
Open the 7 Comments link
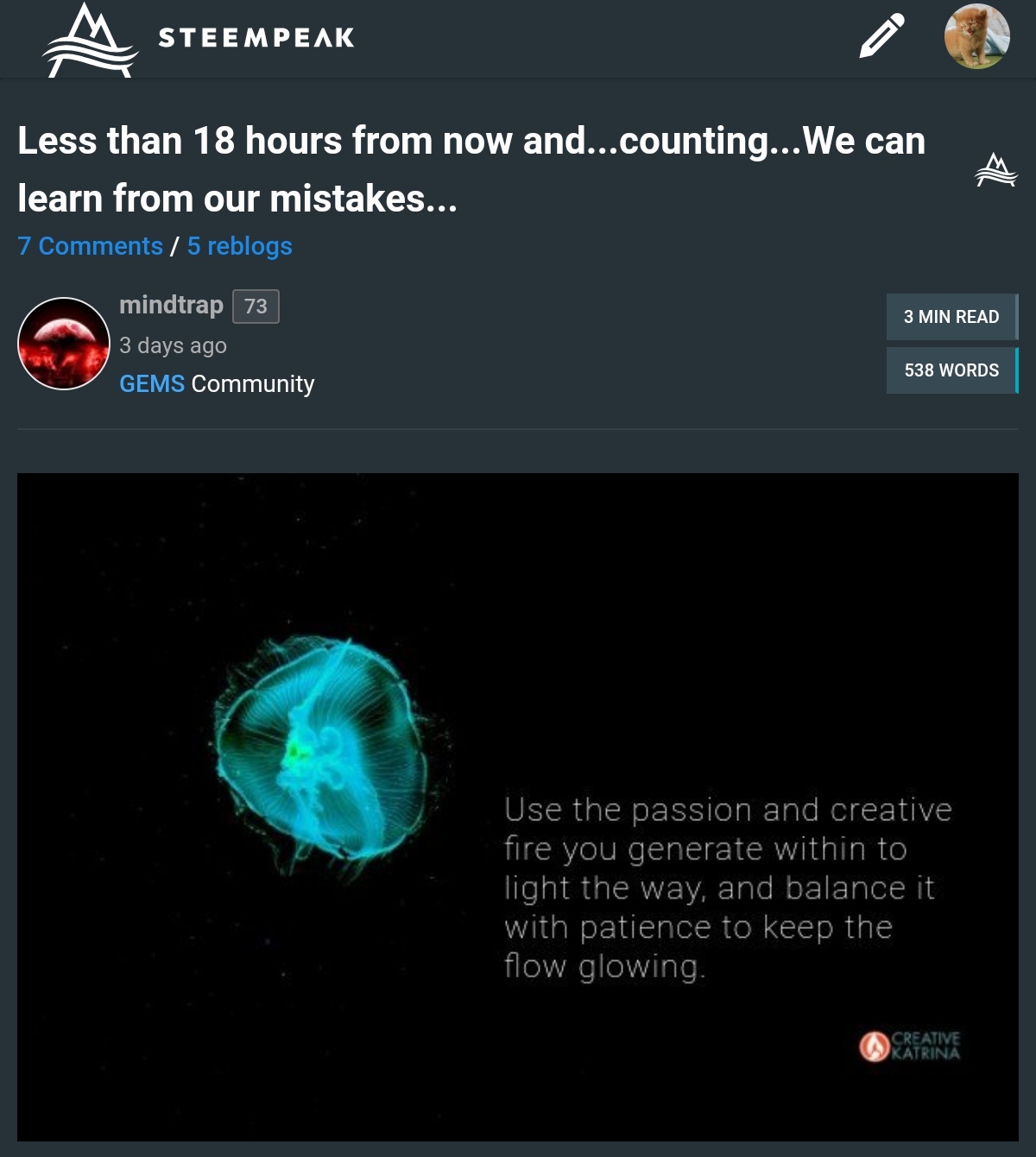(90, 246)
